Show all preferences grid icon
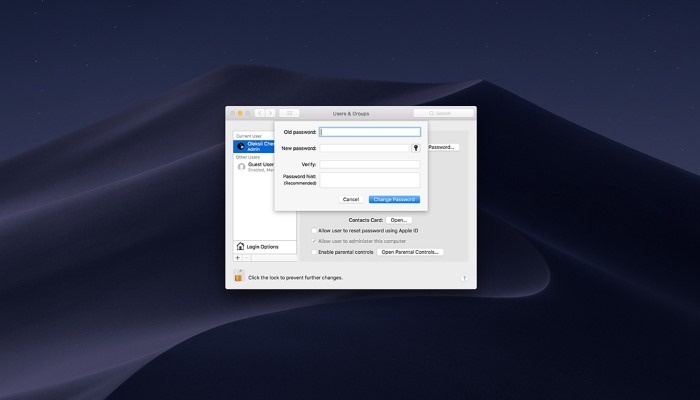This screenshot has height=400, width=700. [290, 113]
